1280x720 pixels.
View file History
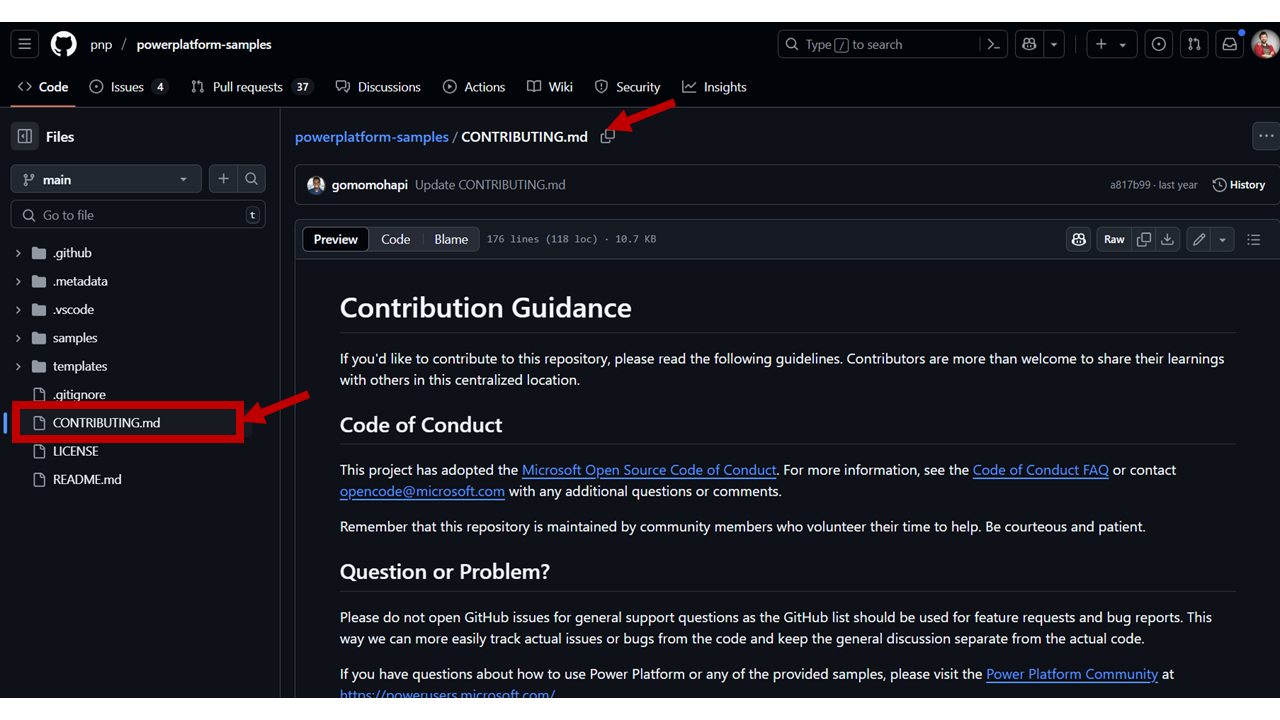1238,185
